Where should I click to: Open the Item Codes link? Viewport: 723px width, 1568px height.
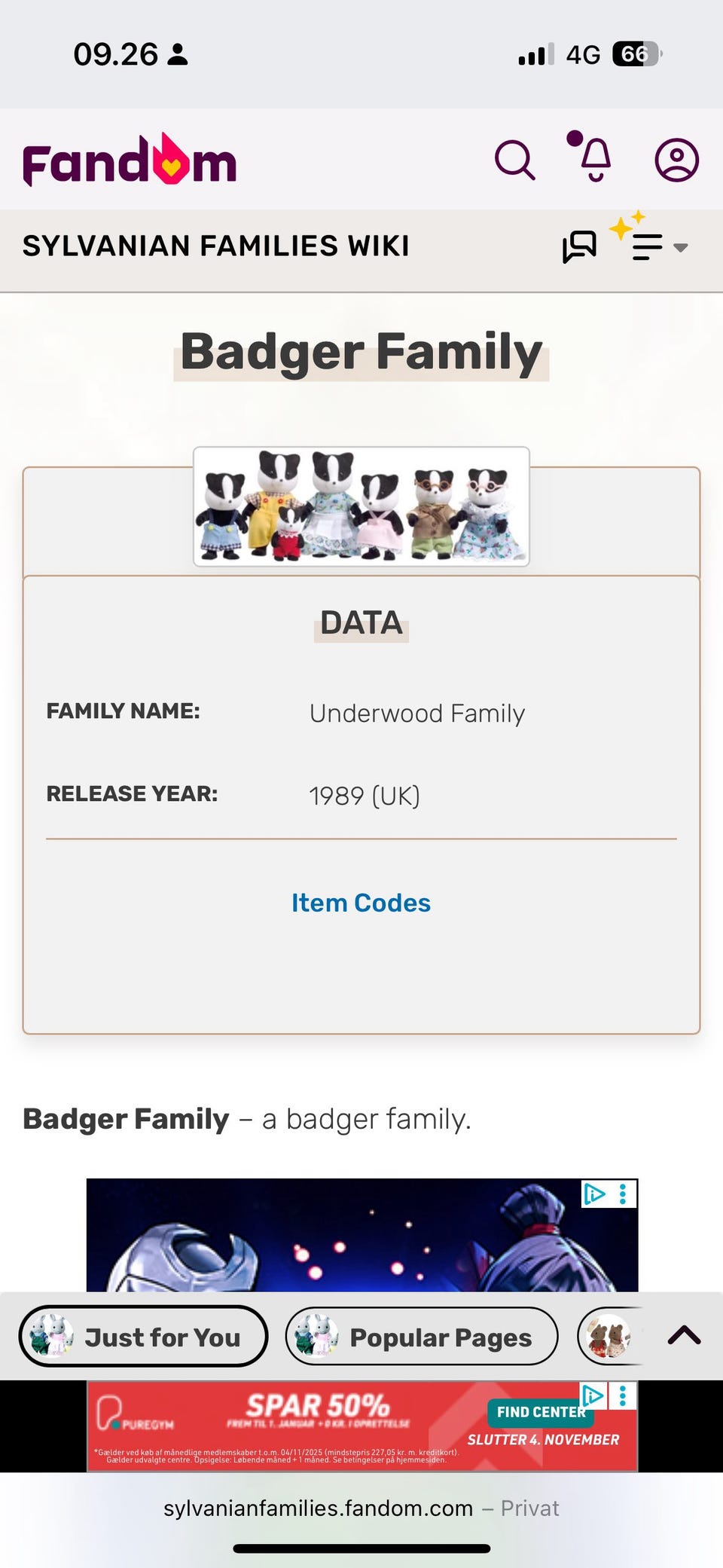point(361,903)
